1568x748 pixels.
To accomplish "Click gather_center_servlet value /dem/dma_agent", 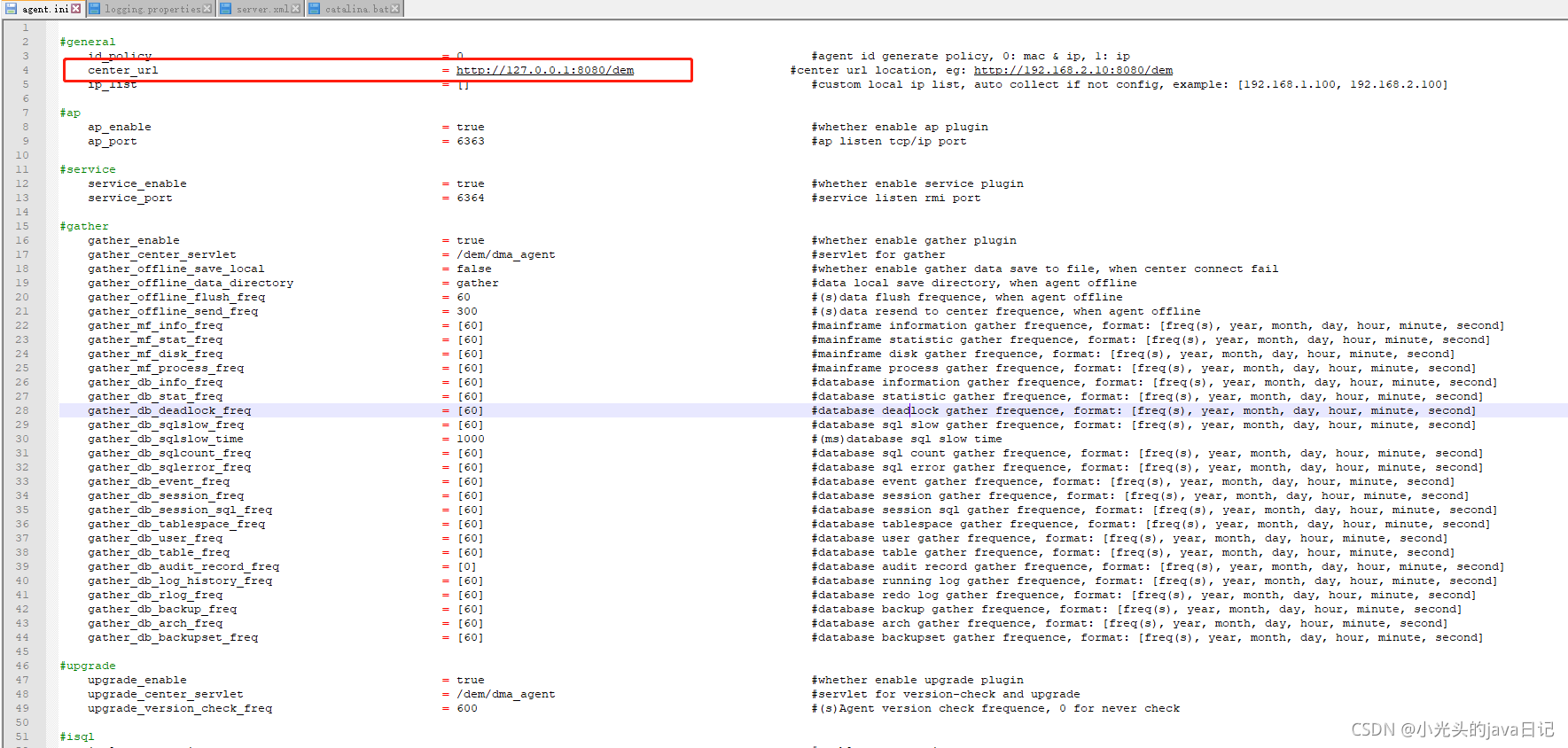I will point(506,254).
